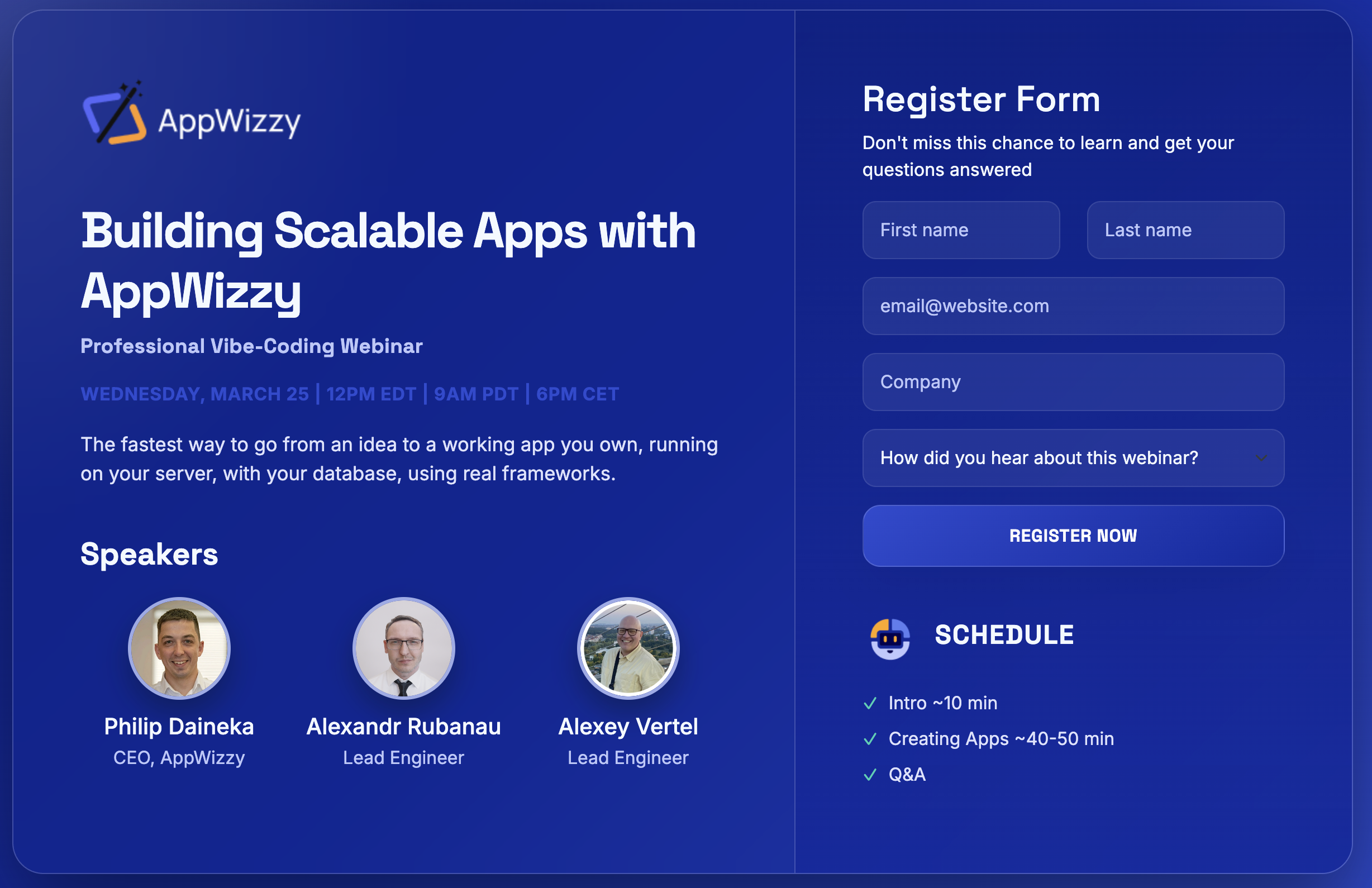Focus the Last name field
This screenshot has height=888, width=1372.
tap(1185, 230)
